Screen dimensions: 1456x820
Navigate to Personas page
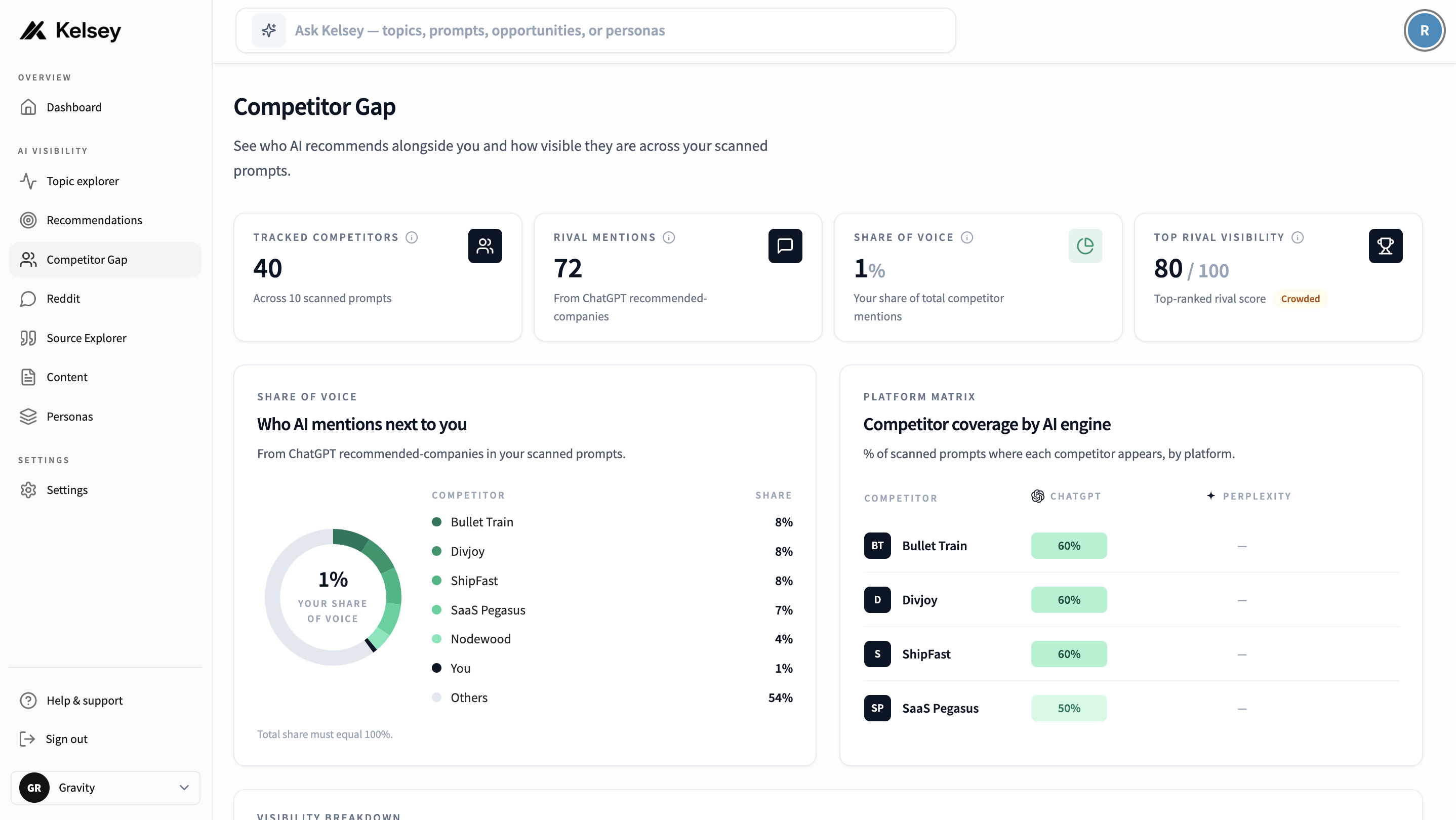pyautogui.click(x=105, y=417)
